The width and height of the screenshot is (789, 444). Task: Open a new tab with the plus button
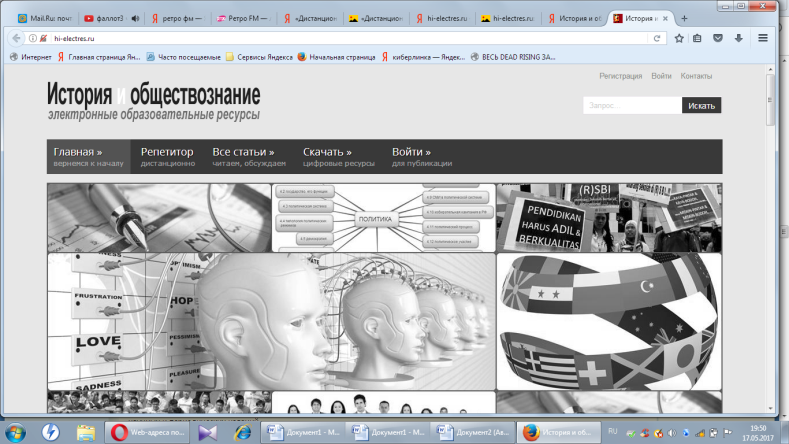[684, 19]
